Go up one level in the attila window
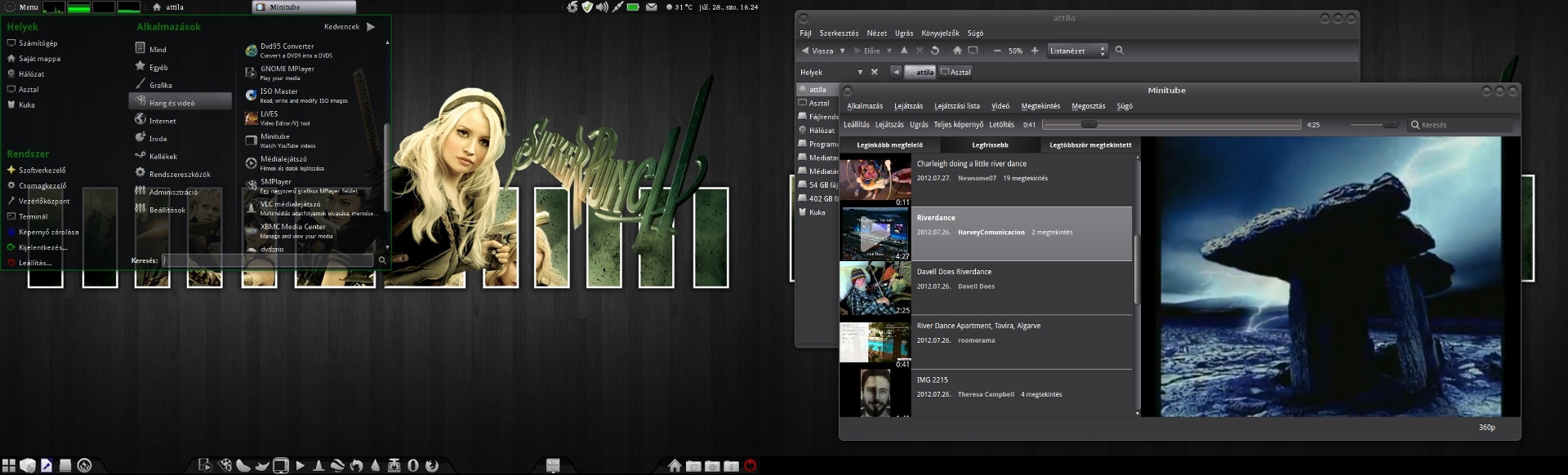1568x475 pixels. [x=904, y=51]
